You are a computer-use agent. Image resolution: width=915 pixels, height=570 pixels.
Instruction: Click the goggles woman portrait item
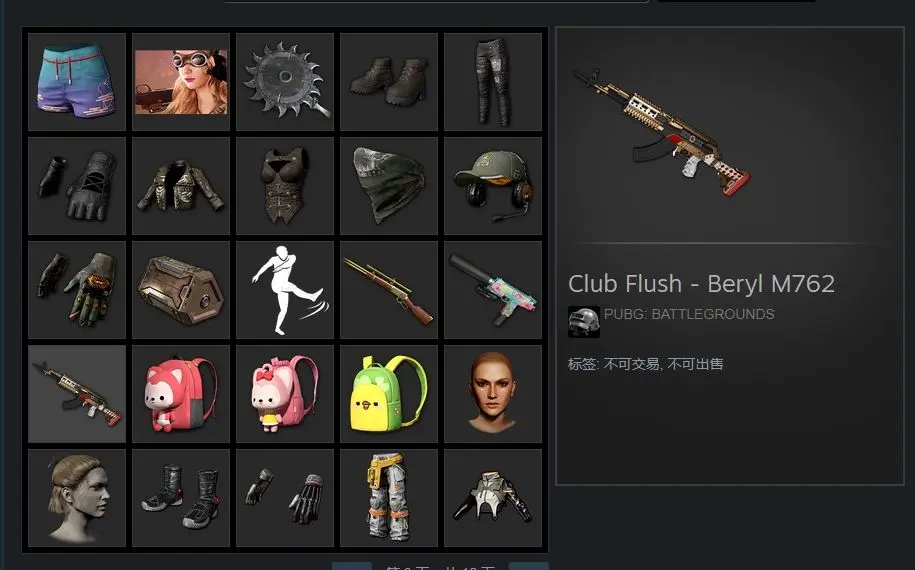tap(181, 82)
